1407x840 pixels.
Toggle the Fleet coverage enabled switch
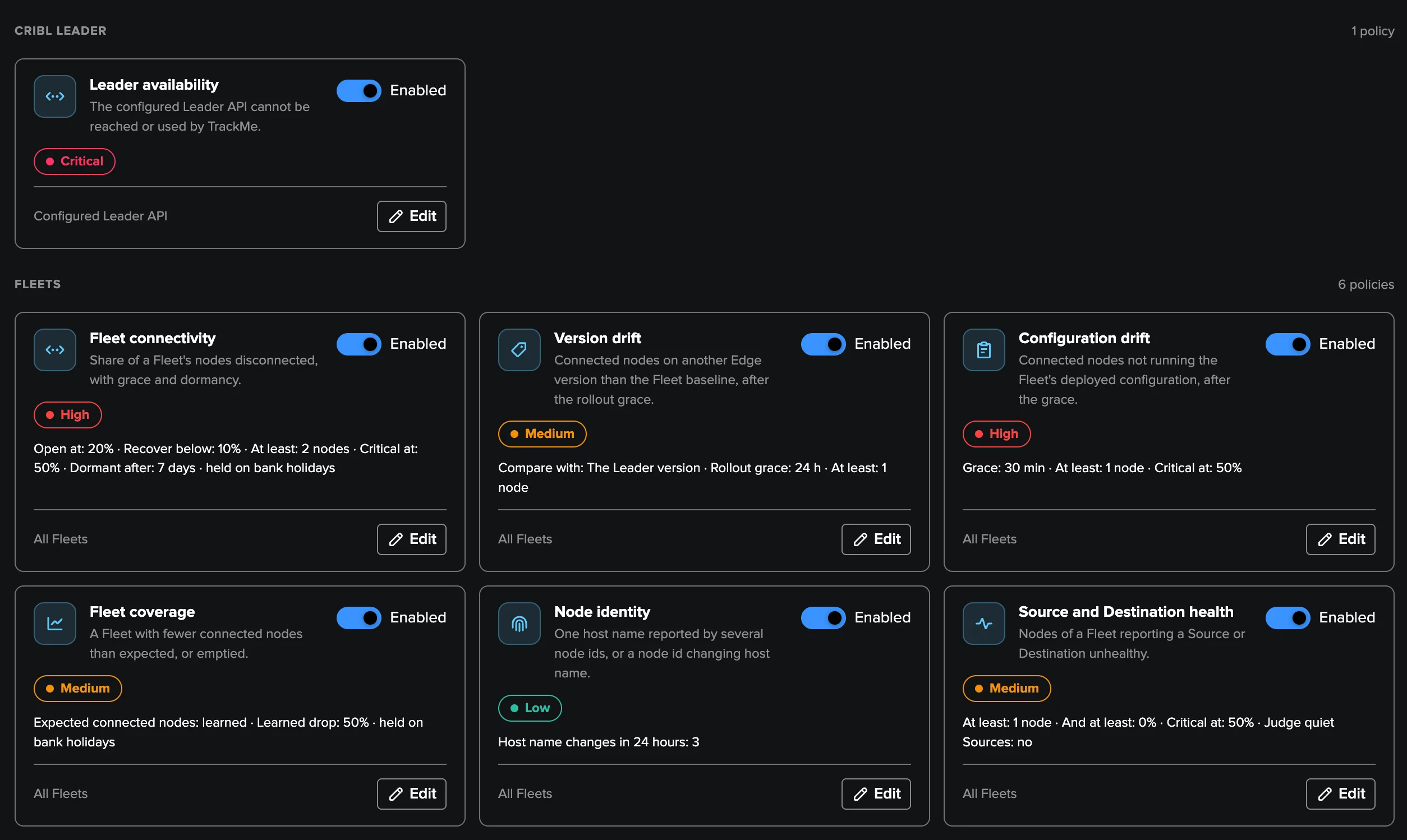coord(359,617)
